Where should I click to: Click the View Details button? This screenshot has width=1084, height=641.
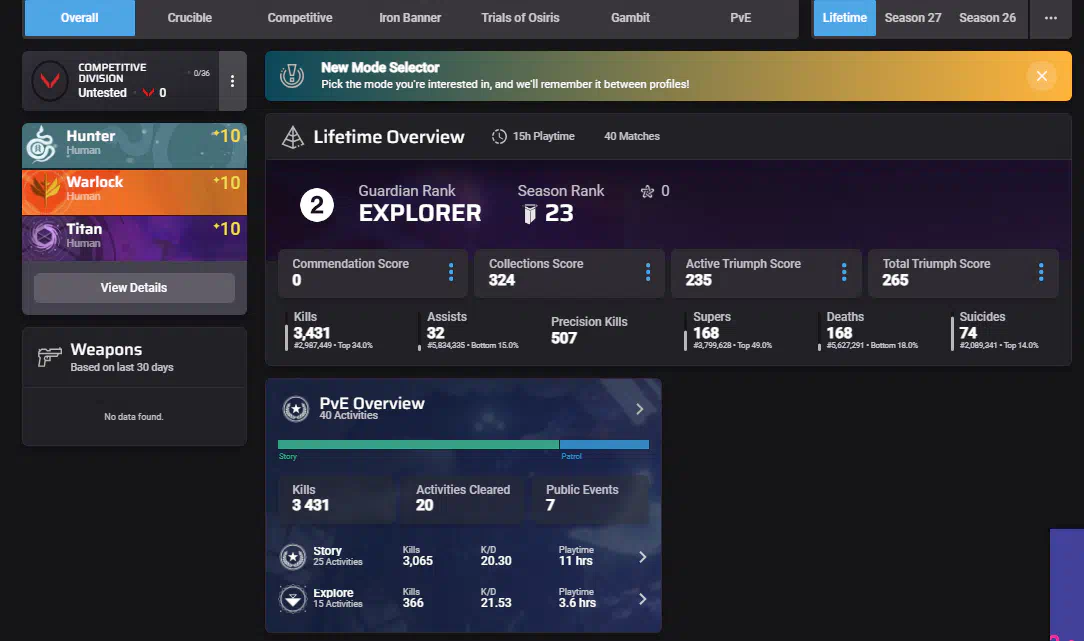[x=134, y=288]
